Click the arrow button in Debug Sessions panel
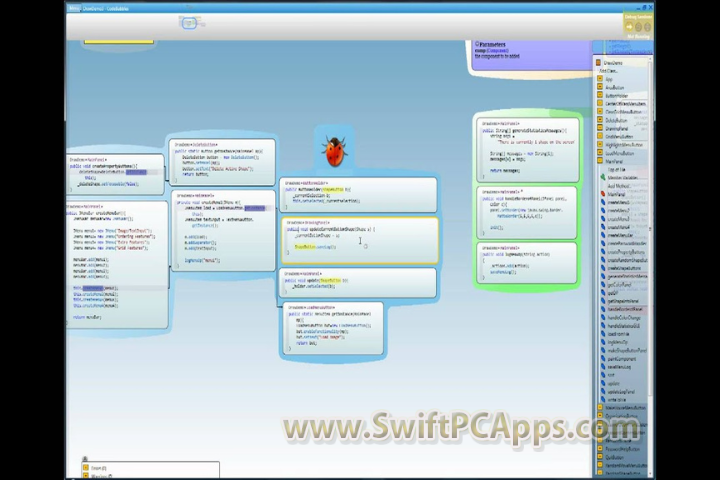This screenshot has width=720, height=480. click(630, 27)
